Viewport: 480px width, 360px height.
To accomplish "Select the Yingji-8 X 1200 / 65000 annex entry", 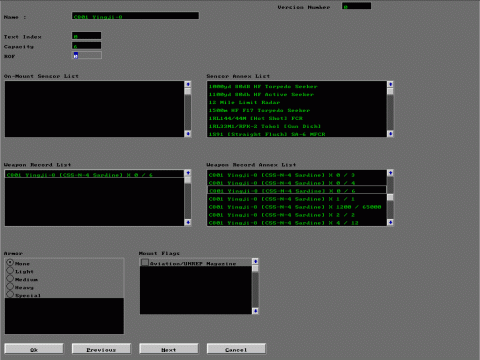I will (296, 207).
